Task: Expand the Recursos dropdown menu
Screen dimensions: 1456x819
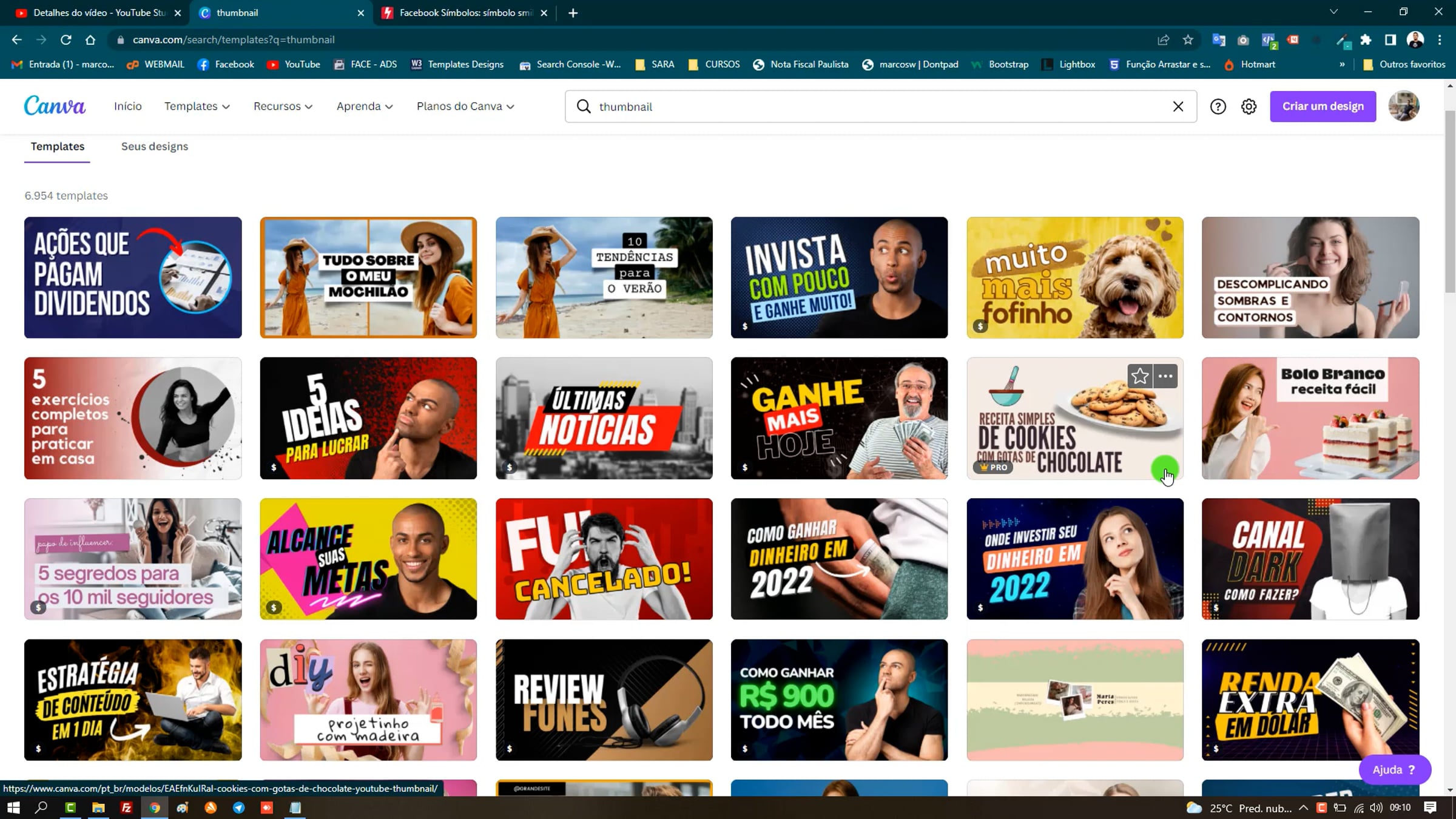Action: coord(283,106)
